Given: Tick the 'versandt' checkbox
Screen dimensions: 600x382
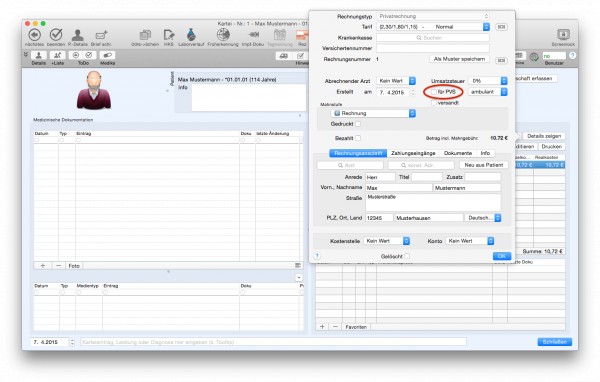Looking at the screenshot, I should pos(434,103).
